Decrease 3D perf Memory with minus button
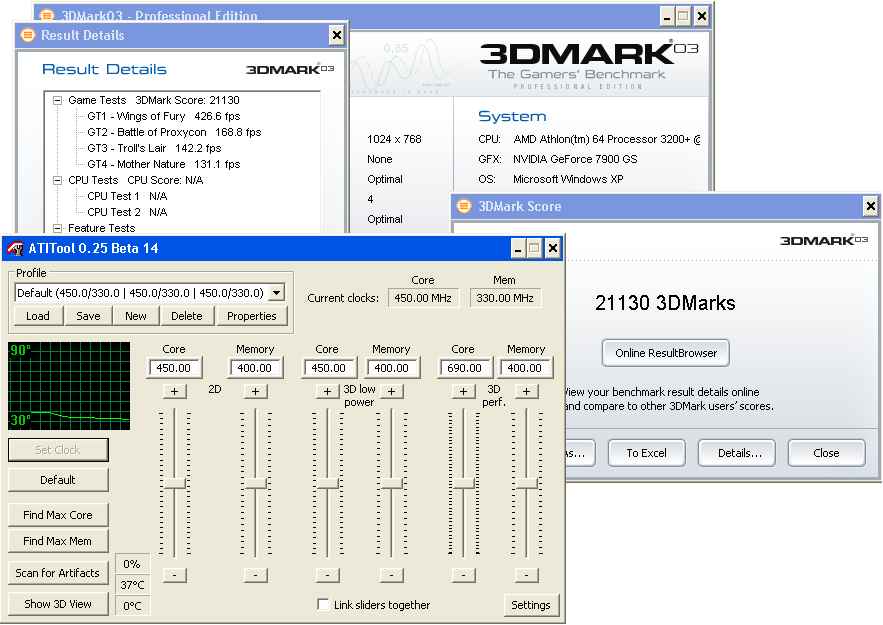This screenshot has width=883, height=625. (527, 575)
